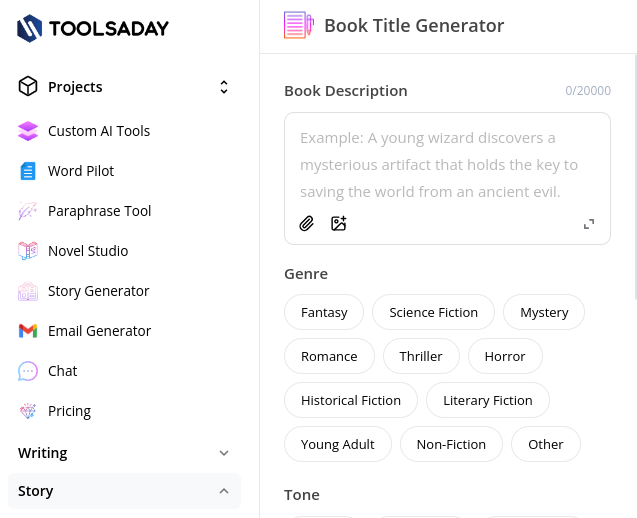Click the main panel vertical scrollbar
The width and height of the screenshot is (637, 518).
635,177
